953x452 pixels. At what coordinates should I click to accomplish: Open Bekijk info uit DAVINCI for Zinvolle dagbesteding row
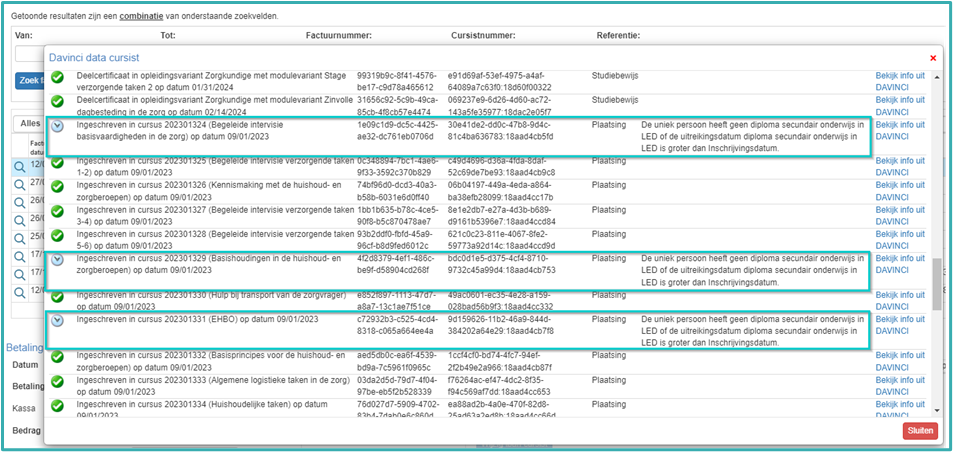(x=900, y=106)
